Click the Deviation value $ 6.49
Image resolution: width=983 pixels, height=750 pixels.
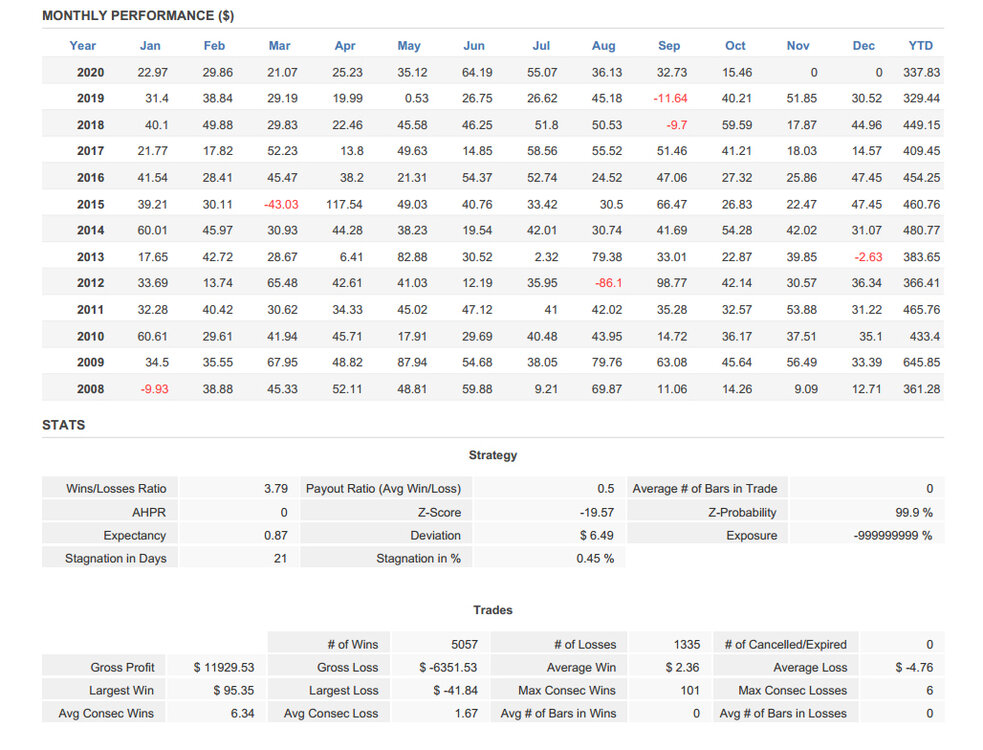coord(597,536)
